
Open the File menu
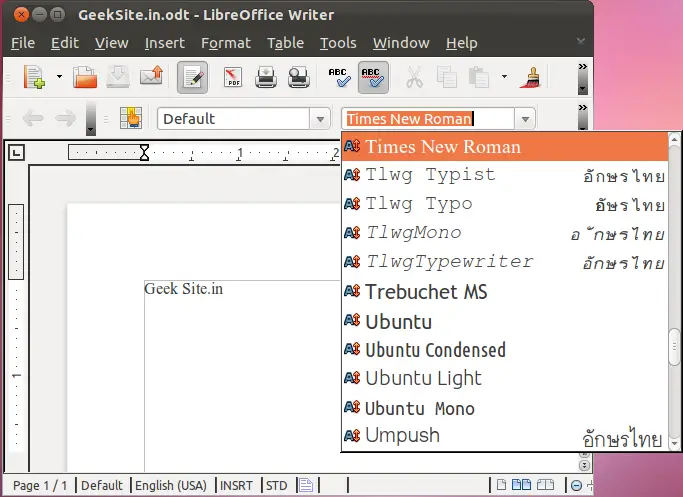[x=23, y=43]
